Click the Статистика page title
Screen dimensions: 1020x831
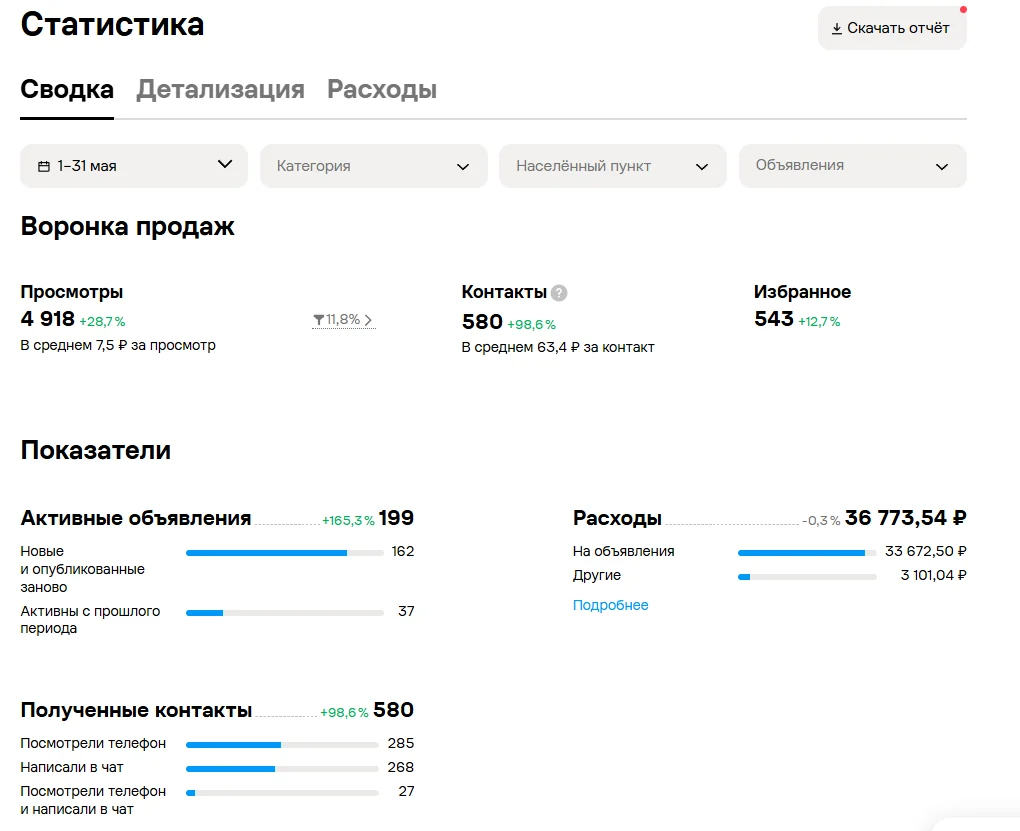click(112, 25)
